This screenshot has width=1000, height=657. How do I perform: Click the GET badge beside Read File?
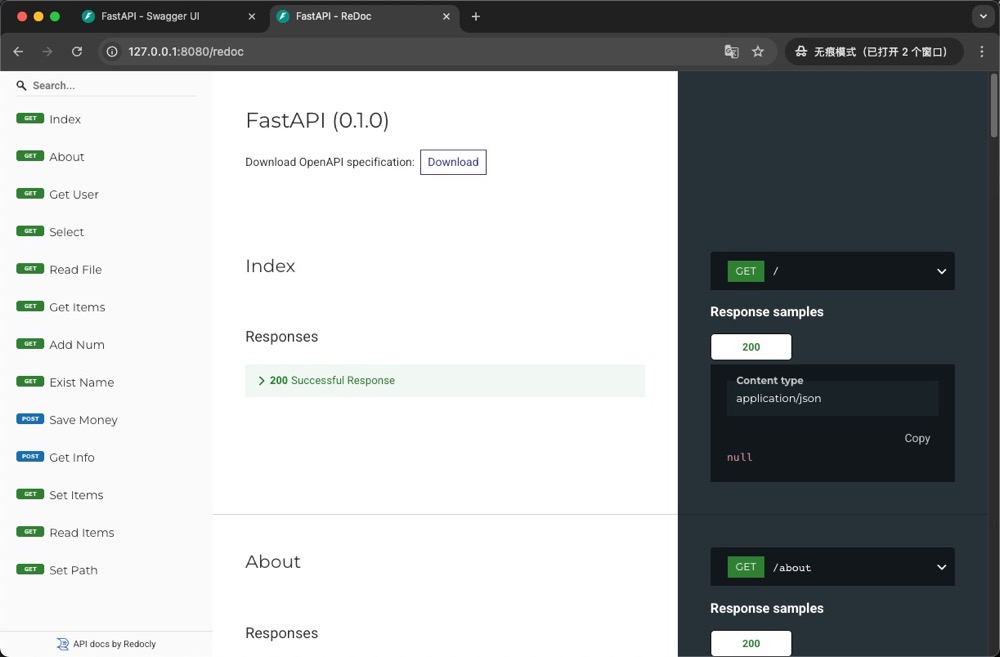point(31,269)
